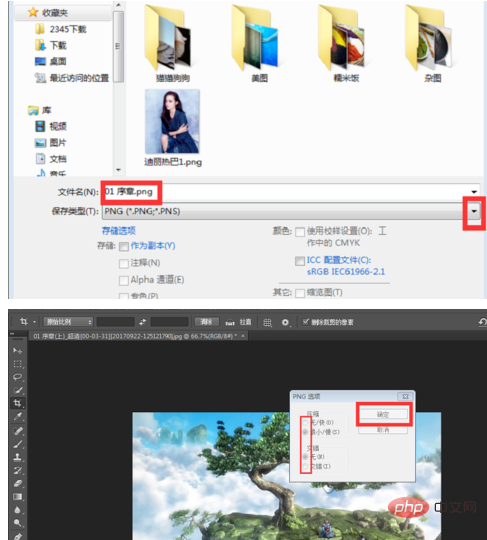Open the 美图 folder
The height and width of the screenshot is (540, 487).
point(259,44)
